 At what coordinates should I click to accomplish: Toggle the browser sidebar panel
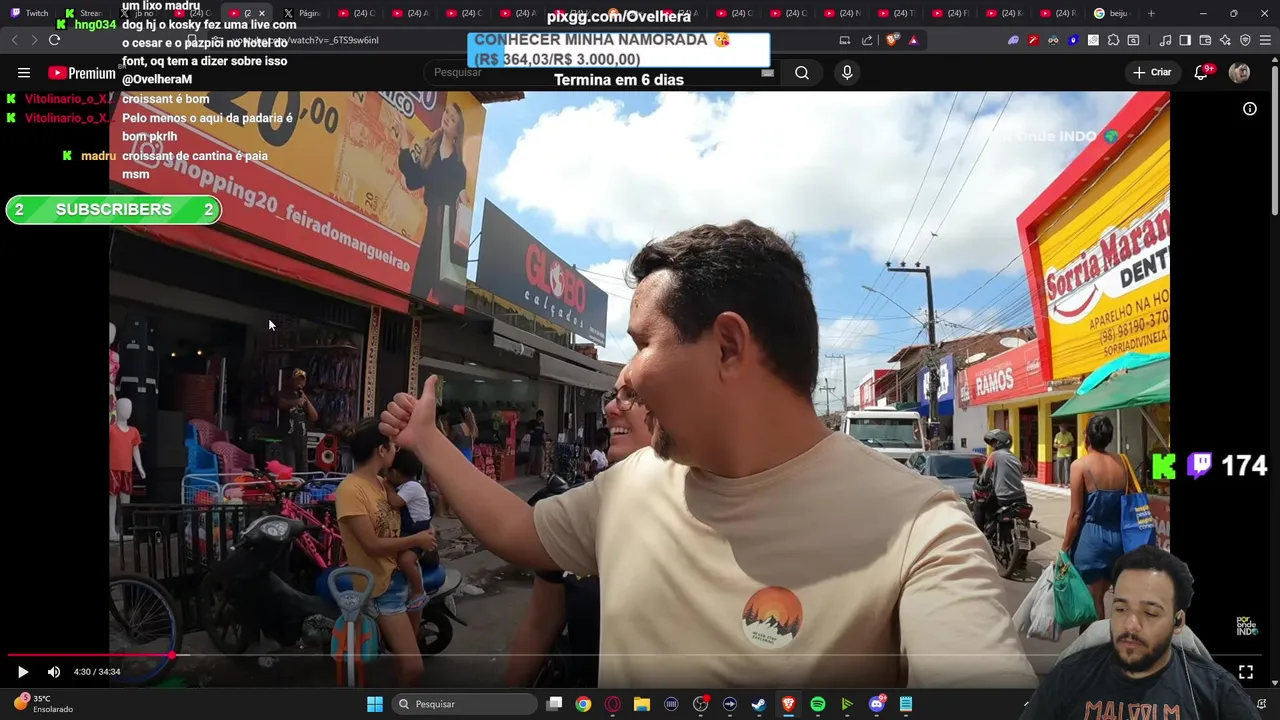pyautogui.click(x=1185, y=40)
